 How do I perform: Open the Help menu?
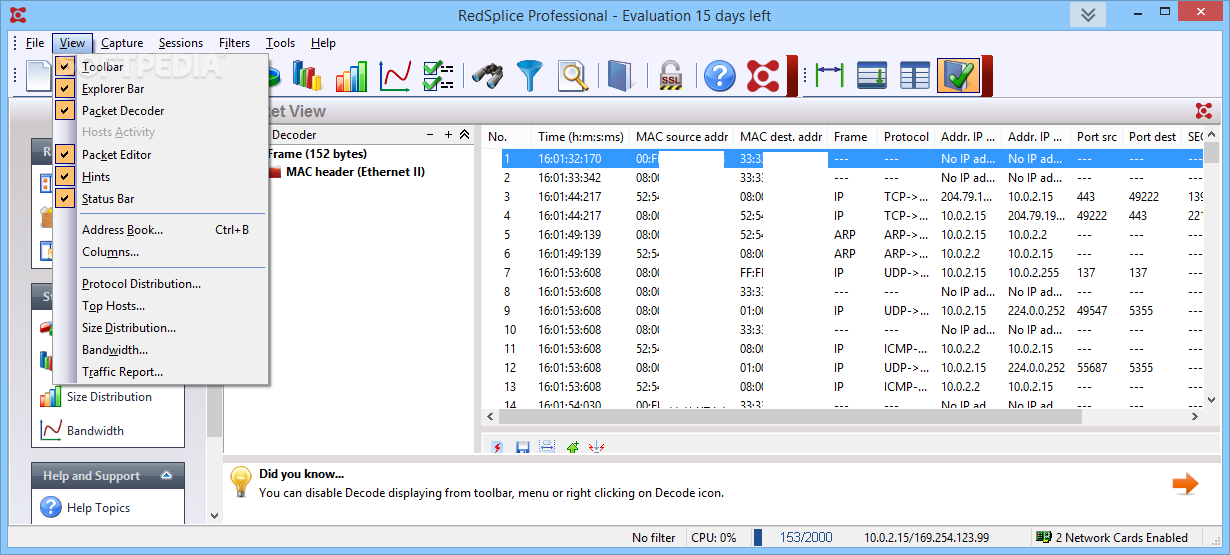(323, 43)
